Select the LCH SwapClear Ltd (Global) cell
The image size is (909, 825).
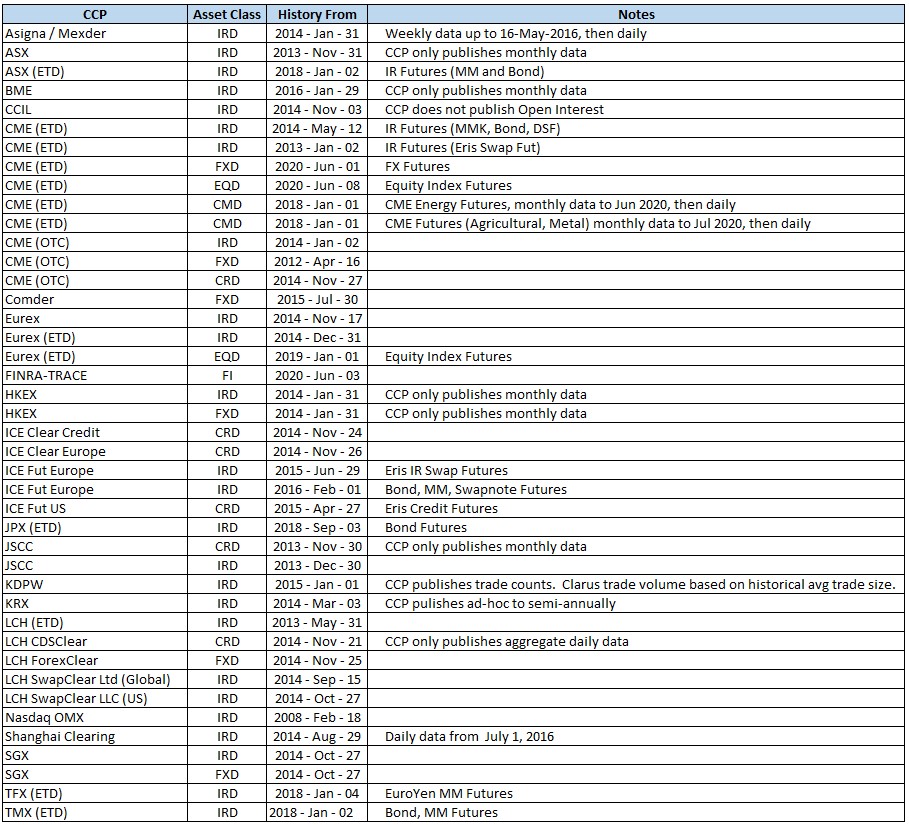click(x=94, y=679)
